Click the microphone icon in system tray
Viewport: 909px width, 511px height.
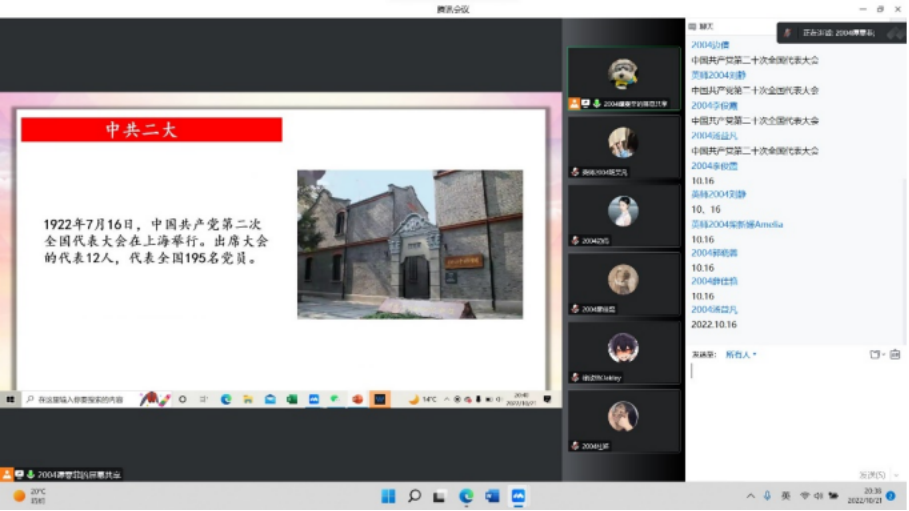coord(767,496)
